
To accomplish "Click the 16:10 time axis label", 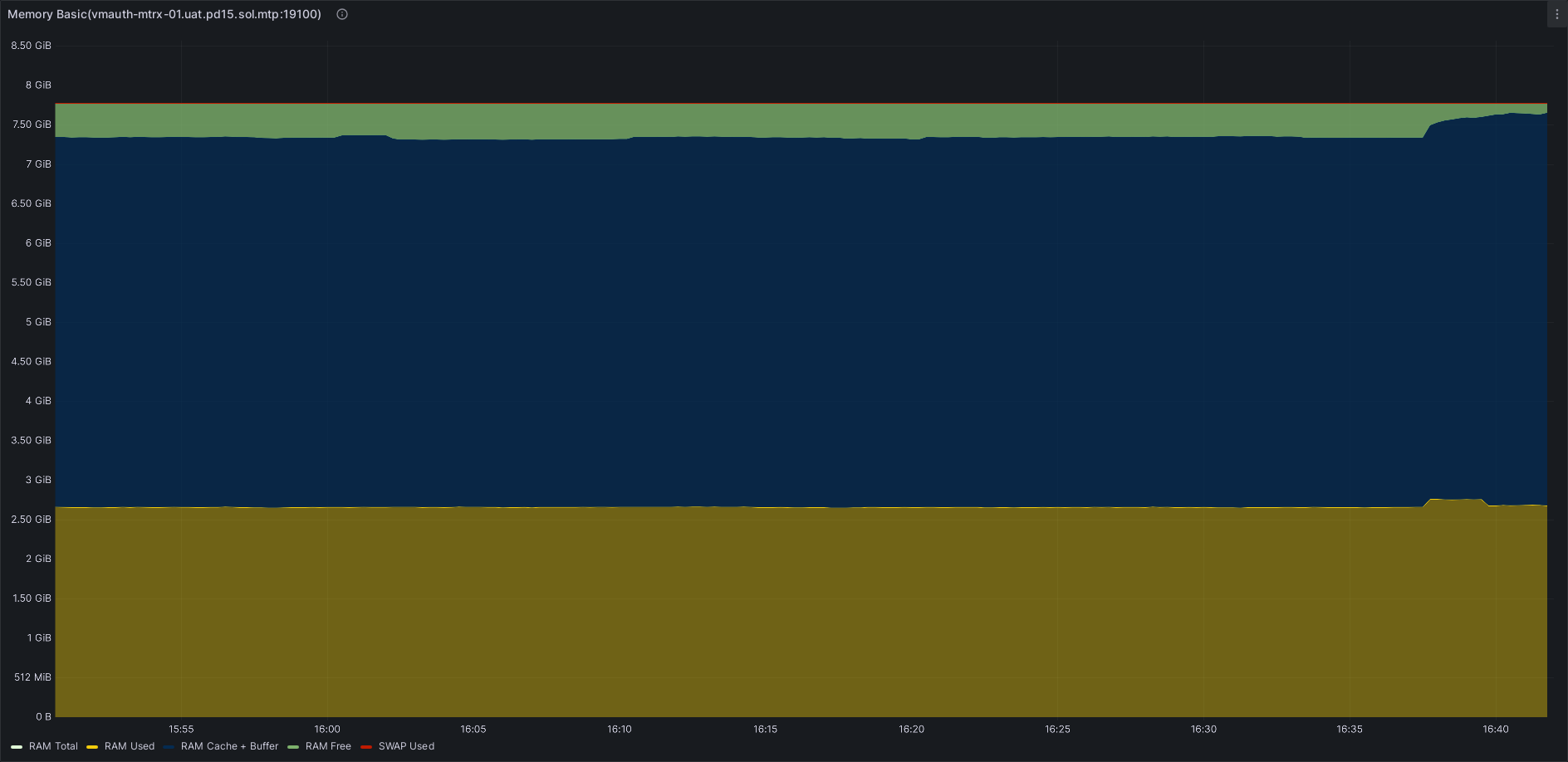I will coord(620,729).
